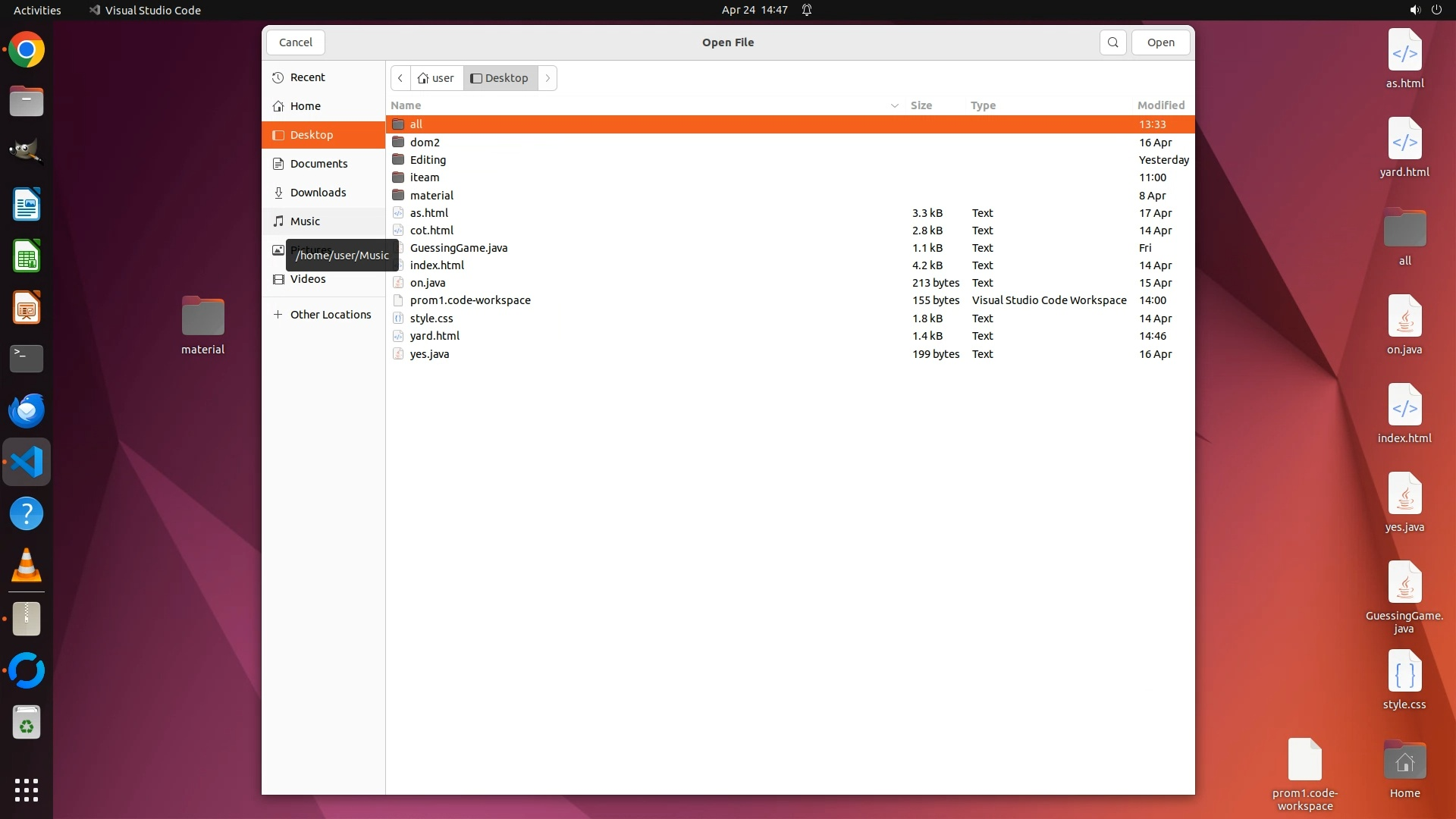Click the Desktop path bar segment
The image size is (1456, 819).
[x=500, y=78]
